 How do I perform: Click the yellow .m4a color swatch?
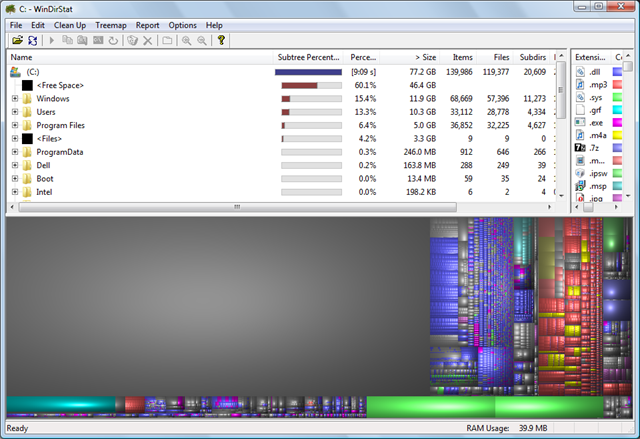coord(618,135)
